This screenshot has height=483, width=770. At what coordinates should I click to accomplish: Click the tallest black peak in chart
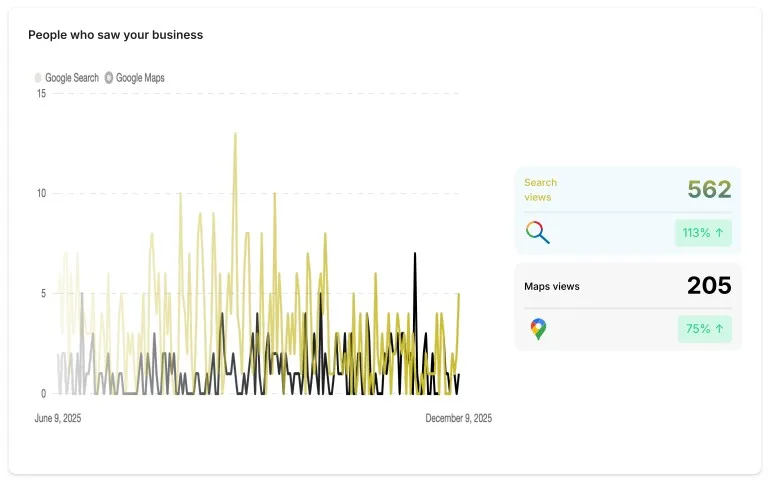415,255
